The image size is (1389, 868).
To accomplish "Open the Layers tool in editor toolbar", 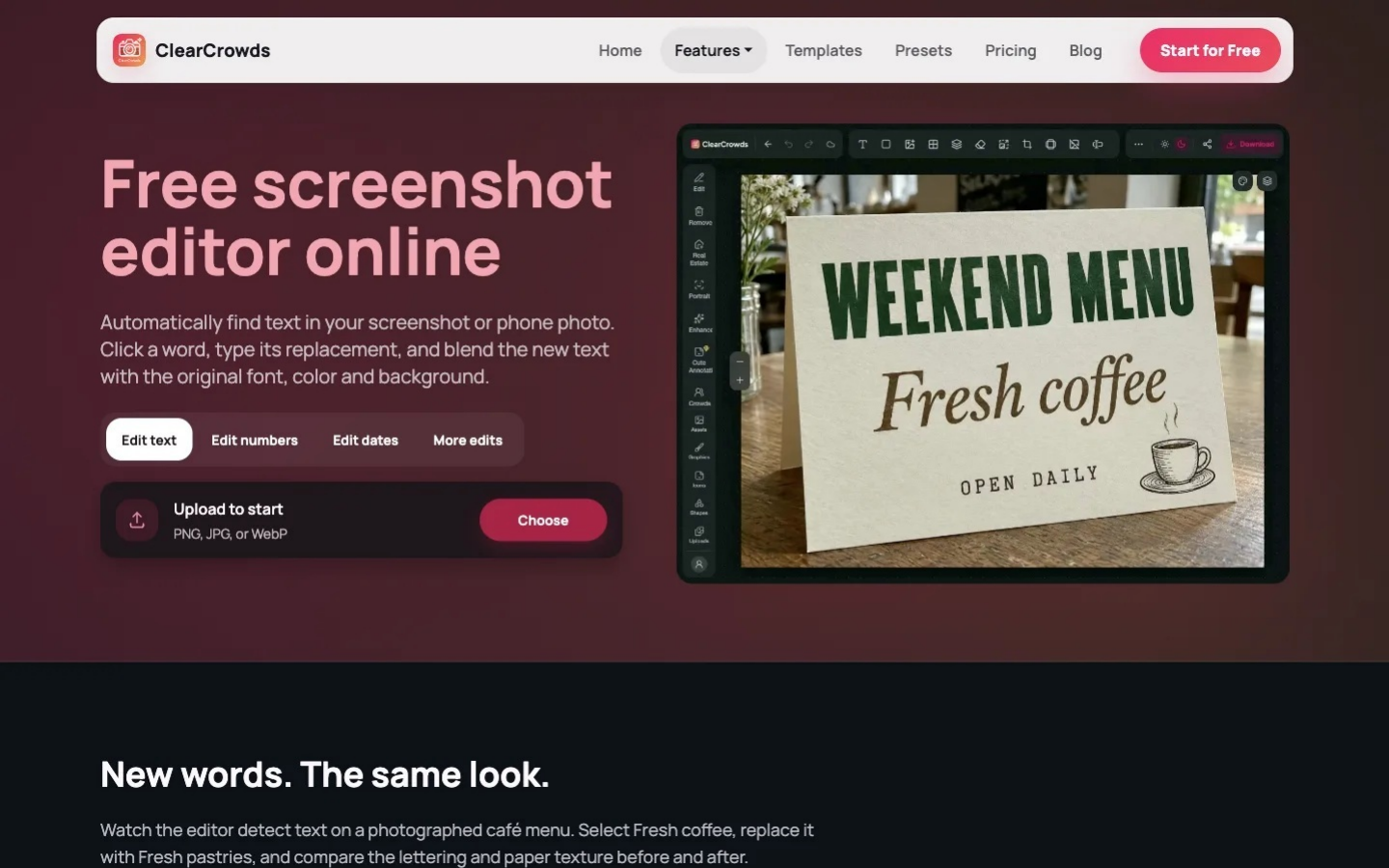I will click(956, 145).
